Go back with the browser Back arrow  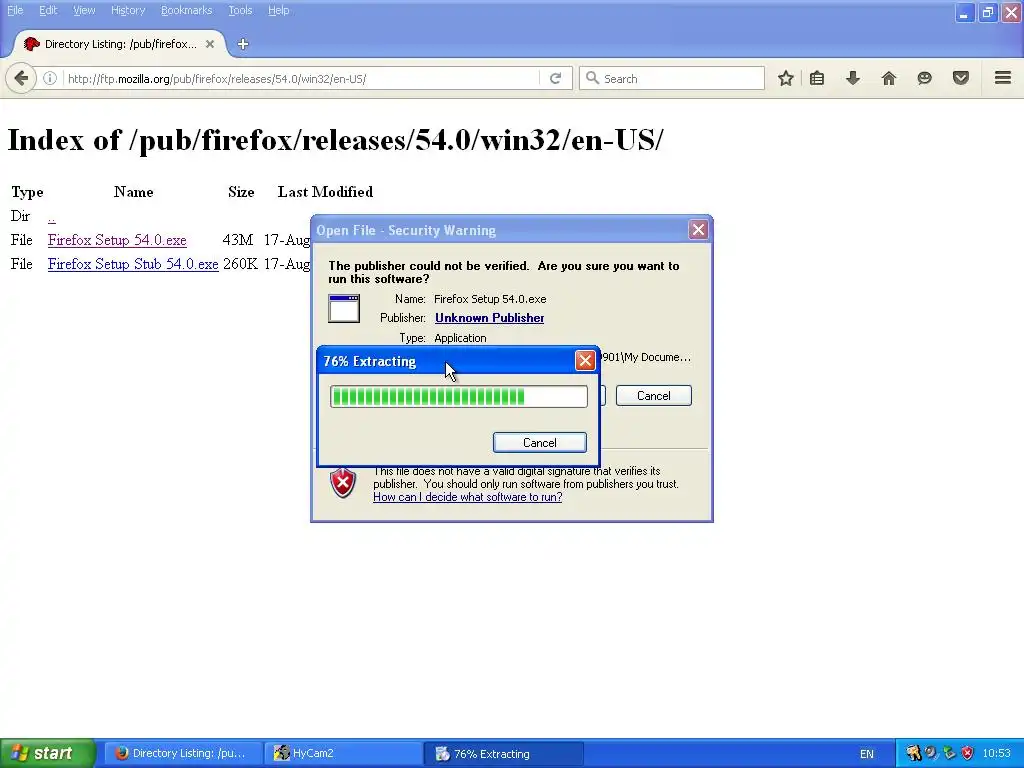click(x=21, y=78)
